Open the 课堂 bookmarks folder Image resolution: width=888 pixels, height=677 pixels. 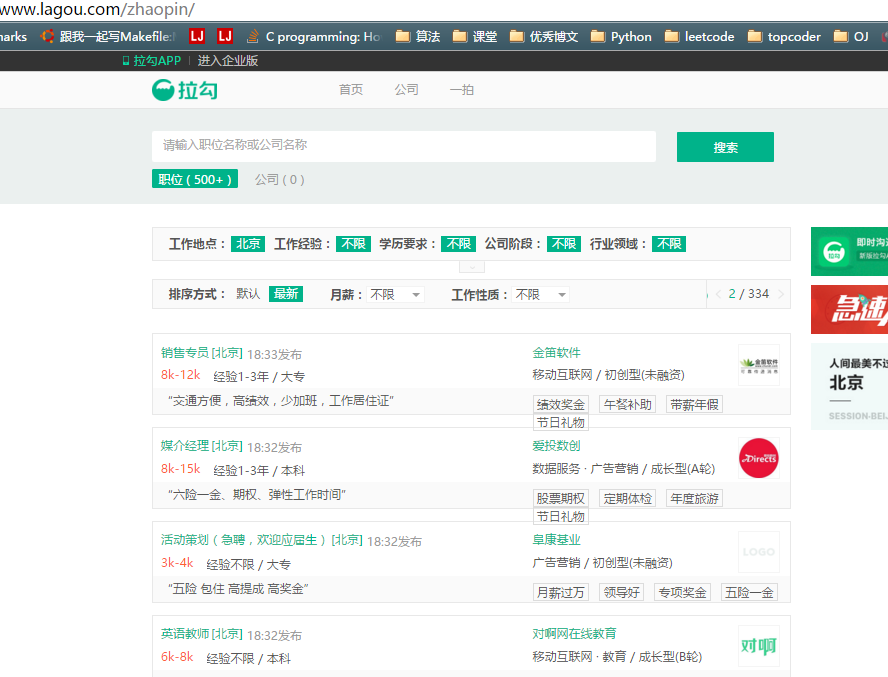[475, 37]
